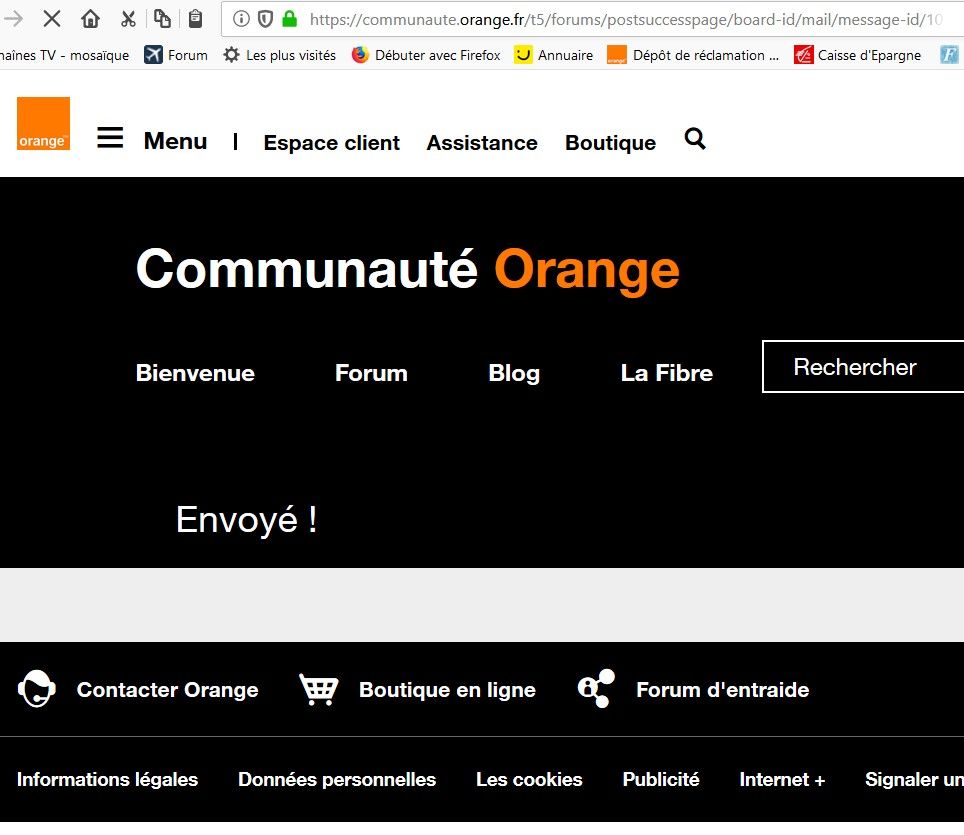Click the copy icon in browser toolbar
The width and height of the screenshot is (964, 835).
[162, 19]
